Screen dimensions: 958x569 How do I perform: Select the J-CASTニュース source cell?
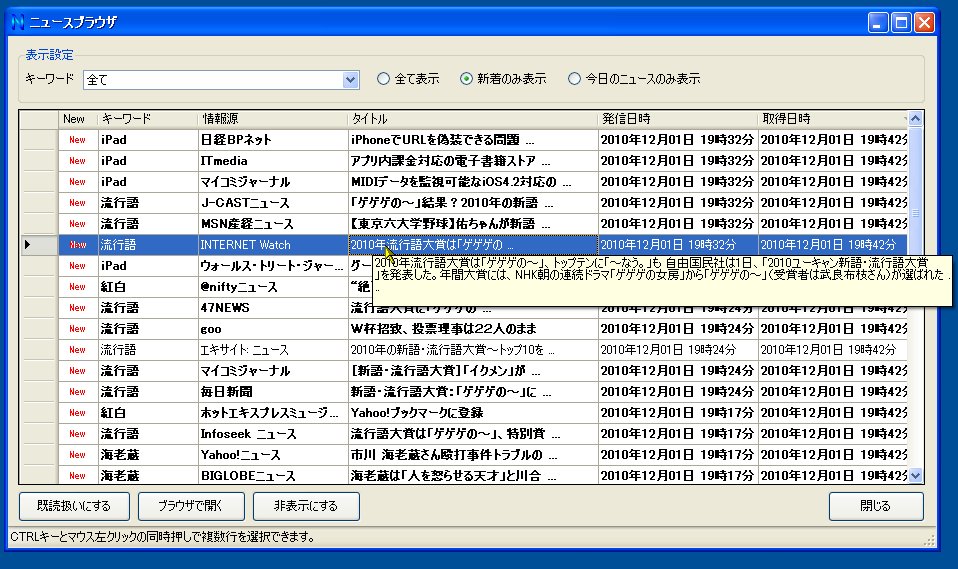273,203
